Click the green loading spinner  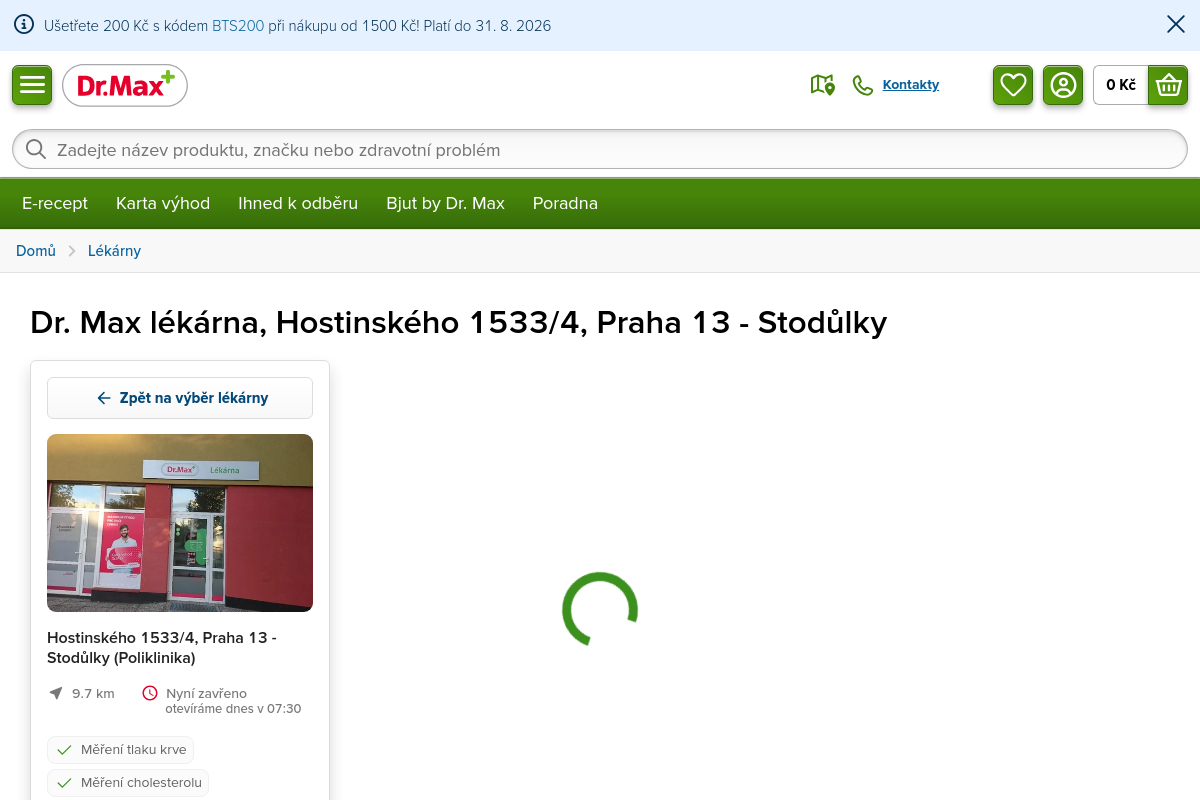pyautogui.click(x=600, y=610)
